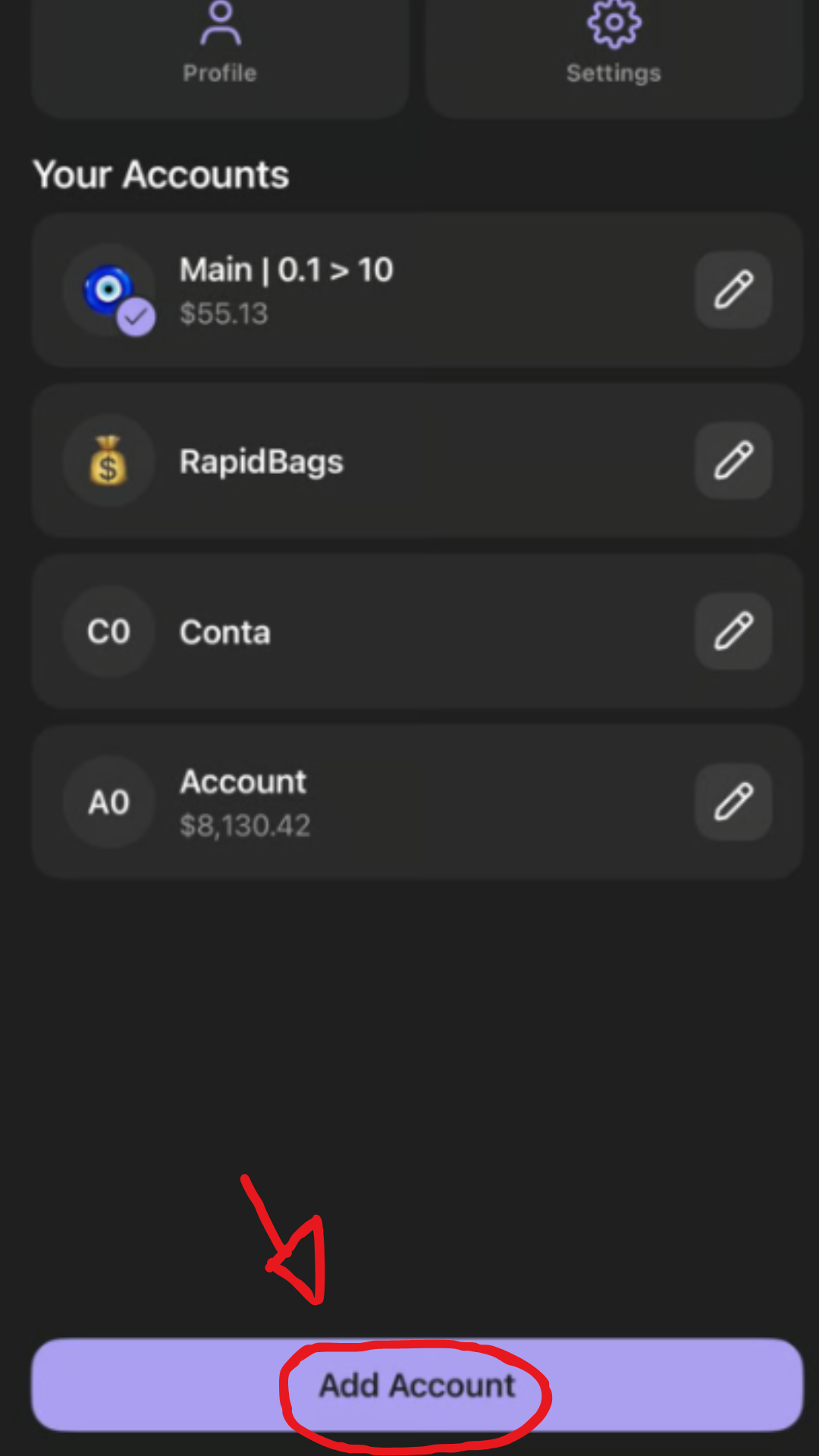Click the $8,130.42 balance

click(245, 826)
